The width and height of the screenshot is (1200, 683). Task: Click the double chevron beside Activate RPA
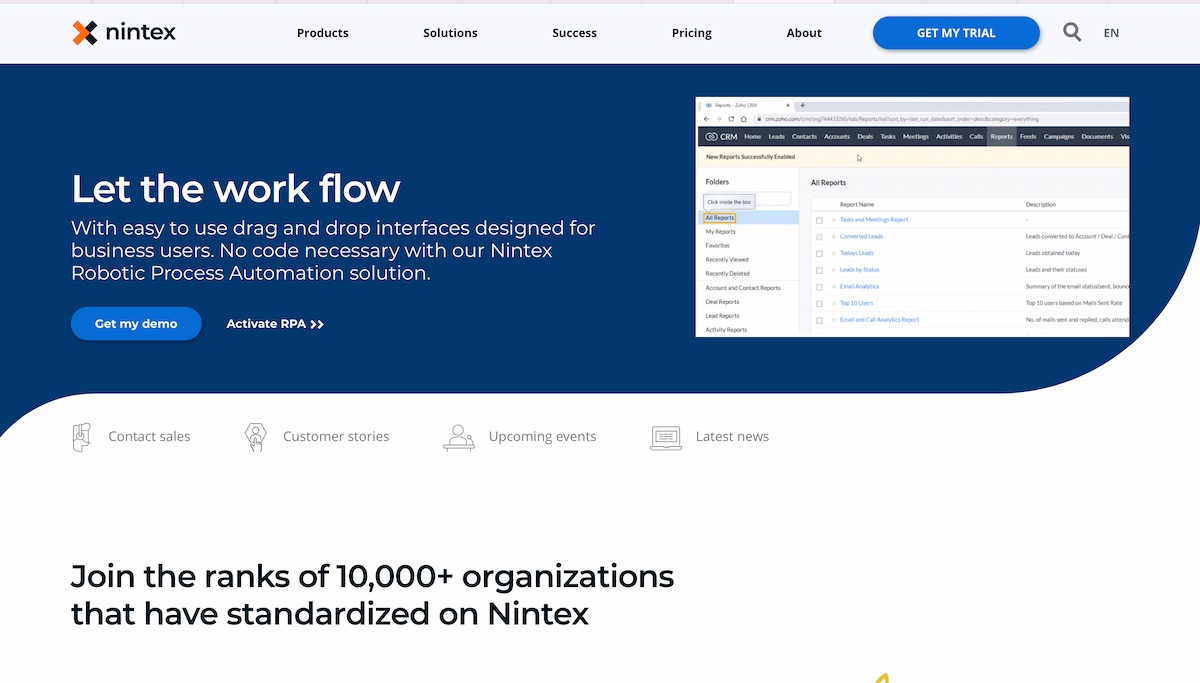(x=317, y=324)
